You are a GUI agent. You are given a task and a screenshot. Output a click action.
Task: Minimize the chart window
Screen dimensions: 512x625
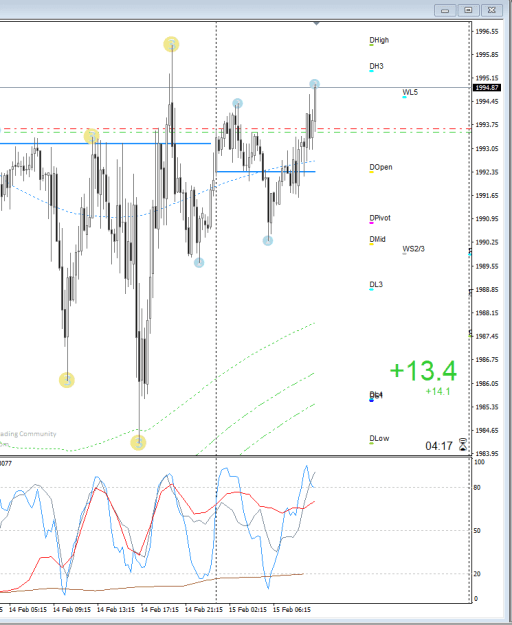click(x=445, y=10)
